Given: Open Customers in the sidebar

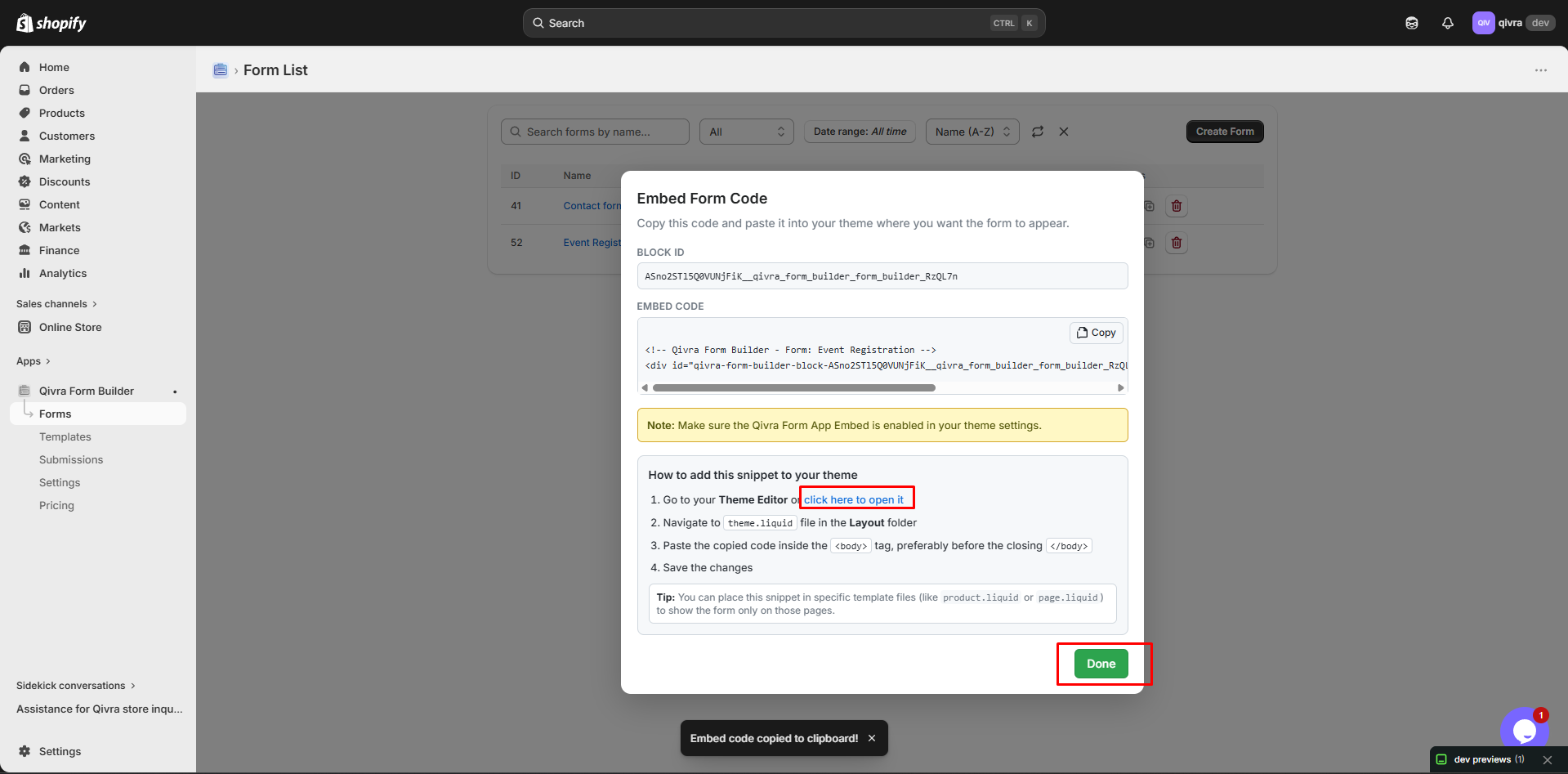Looking at the screenshot, I should [67, 136].
